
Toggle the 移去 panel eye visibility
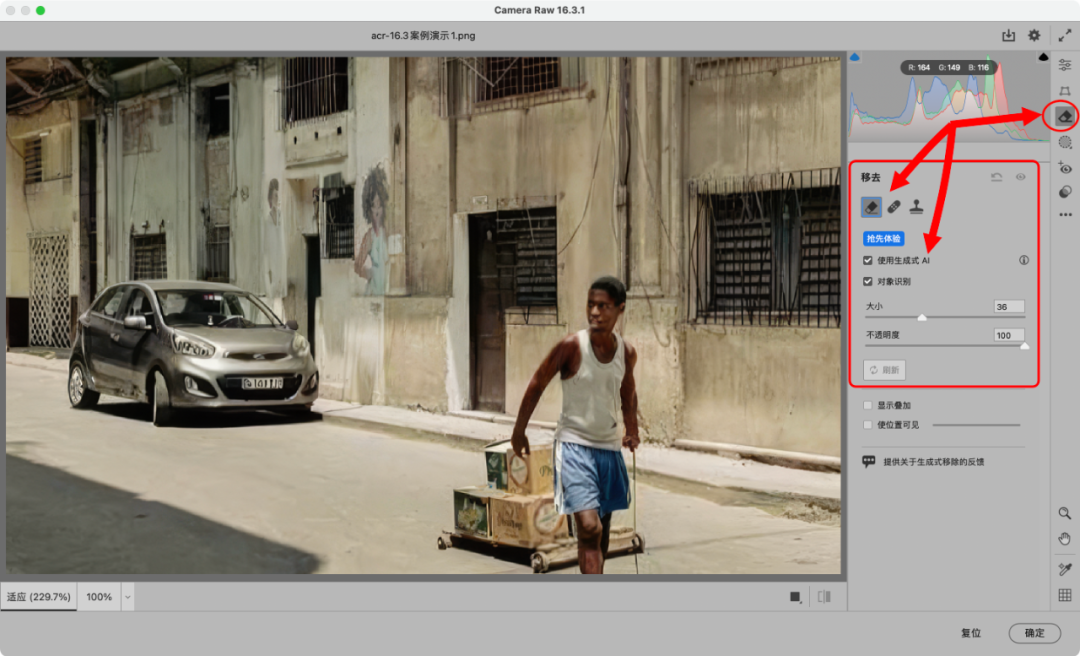tap(1021, 177)
